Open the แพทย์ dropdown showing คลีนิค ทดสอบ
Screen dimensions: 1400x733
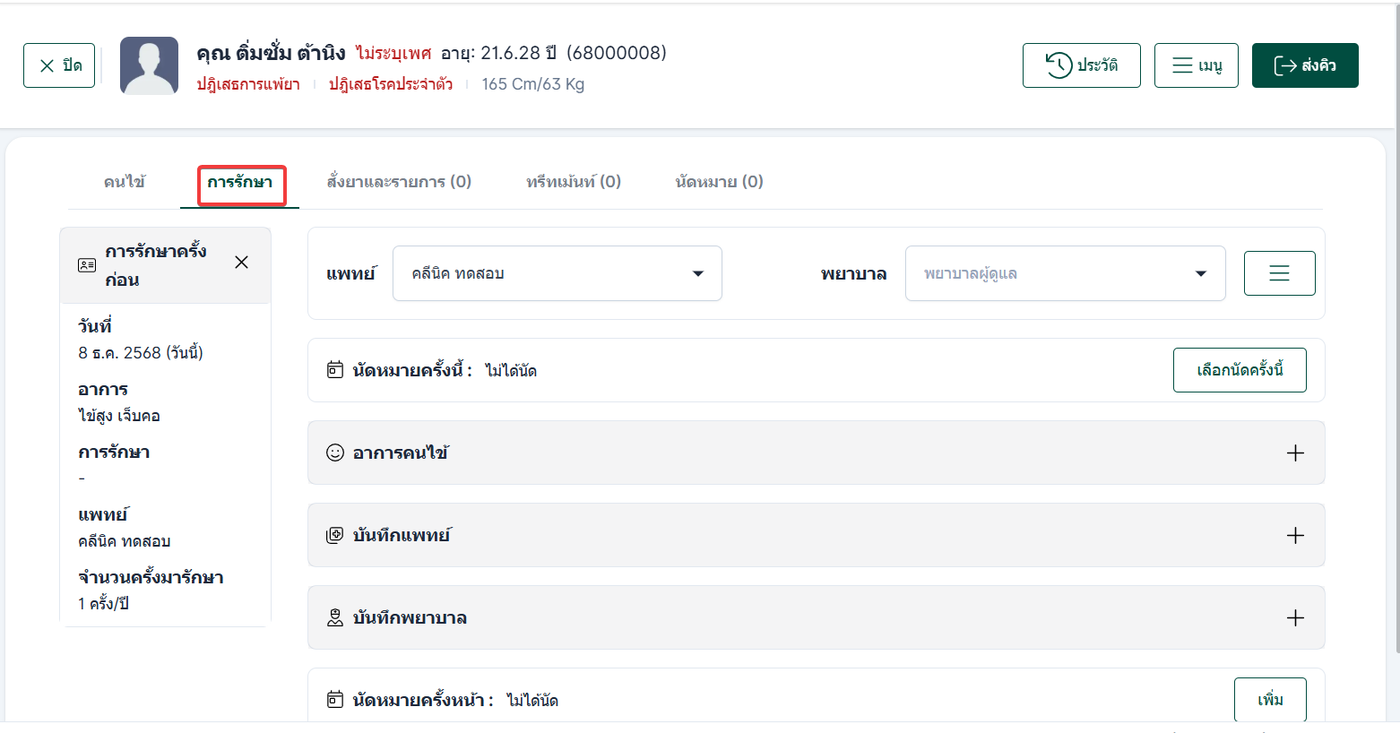point(557,273)
